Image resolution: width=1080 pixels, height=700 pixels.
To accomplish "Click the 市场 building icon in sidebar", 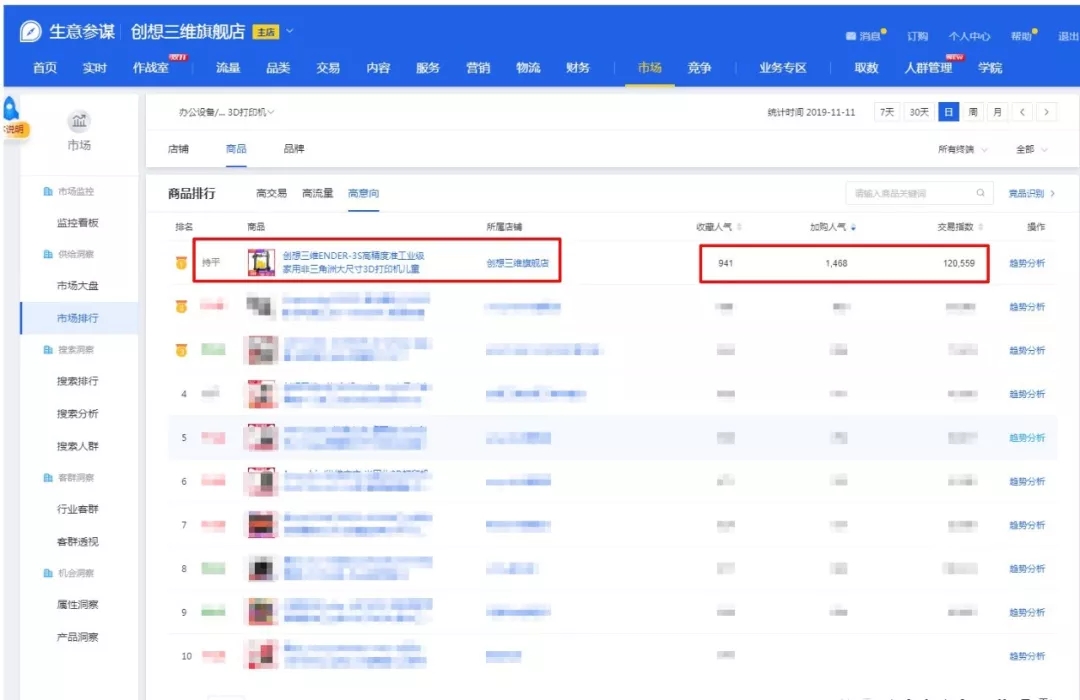I will (79, 121).
